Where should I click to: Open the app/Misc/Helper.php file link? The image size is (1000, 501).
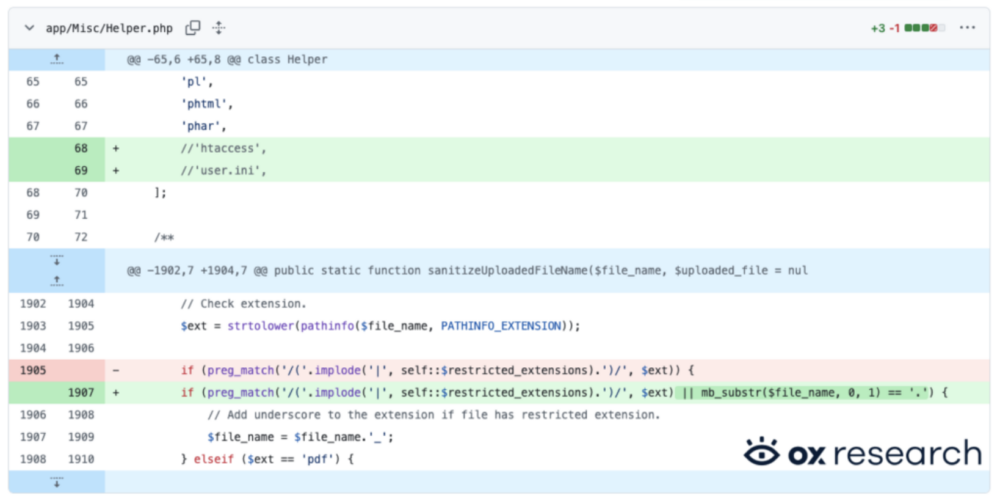[111, 28]
